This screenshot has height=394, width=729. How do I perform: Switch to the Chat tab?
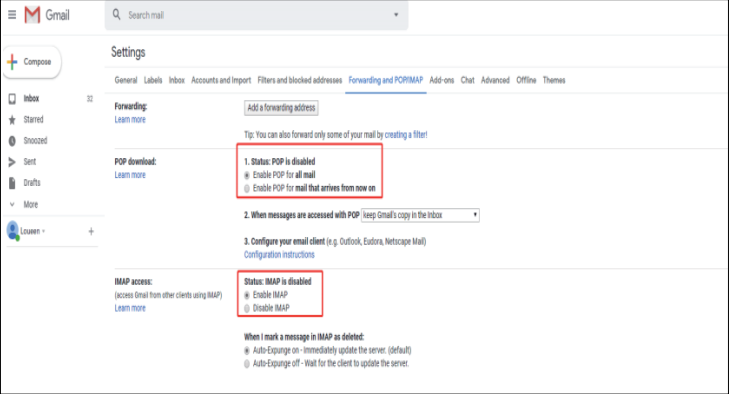tap(467, 80)
